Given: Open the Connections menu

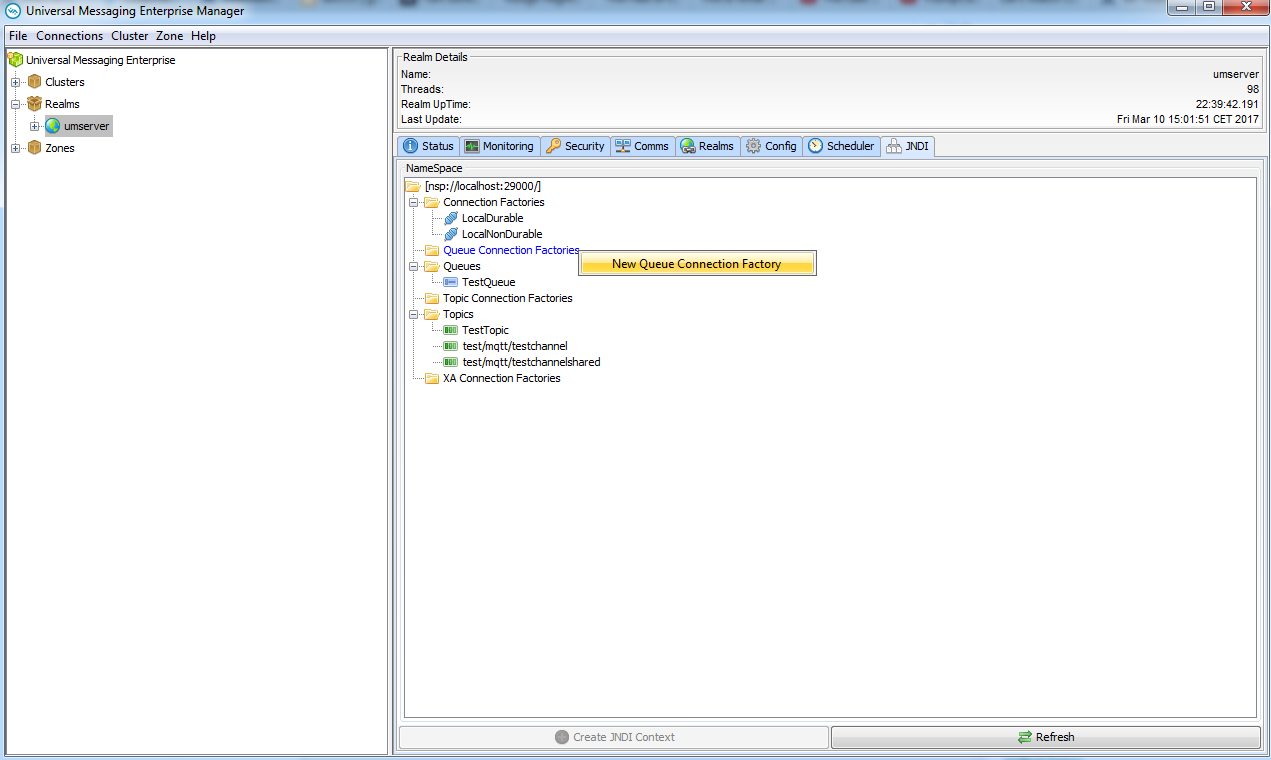Looking at the screenshot, I should (x=69, y=36).
